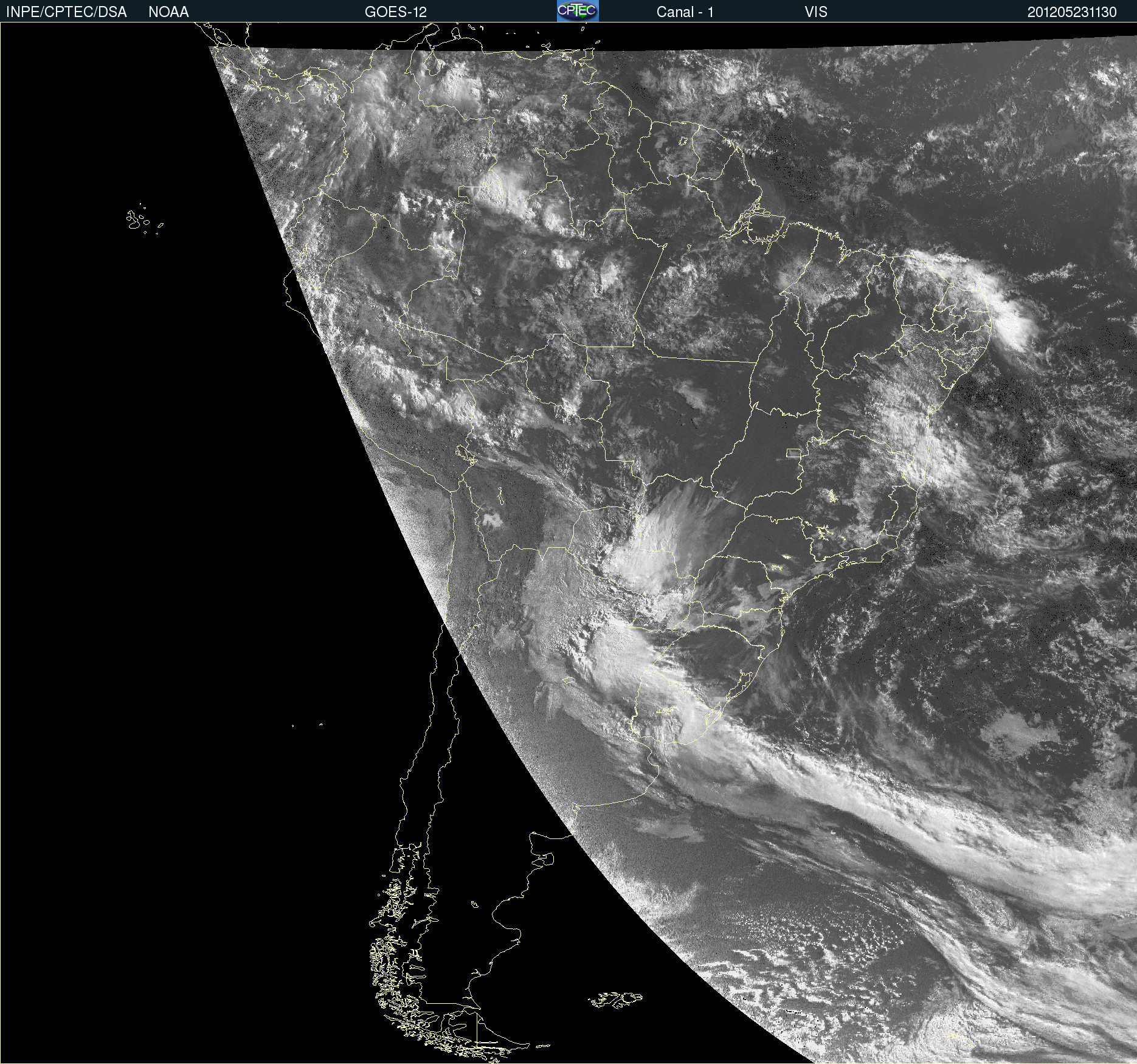Click the GOES-12 satellite label

[x=396, y=12]
